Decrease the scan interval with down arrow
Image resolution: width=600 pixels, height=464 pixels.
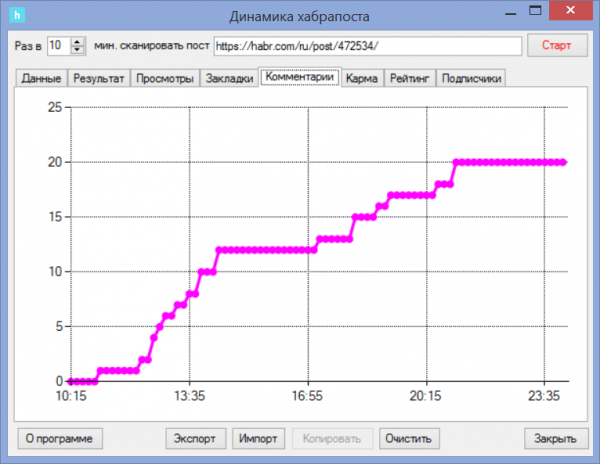[78, 50]
